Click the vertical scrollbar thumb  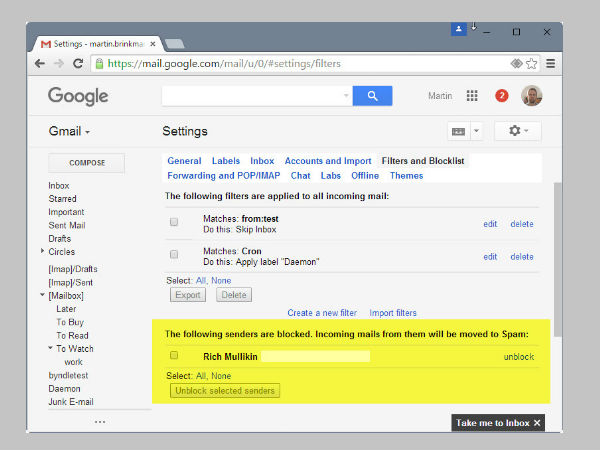(558, 259)
